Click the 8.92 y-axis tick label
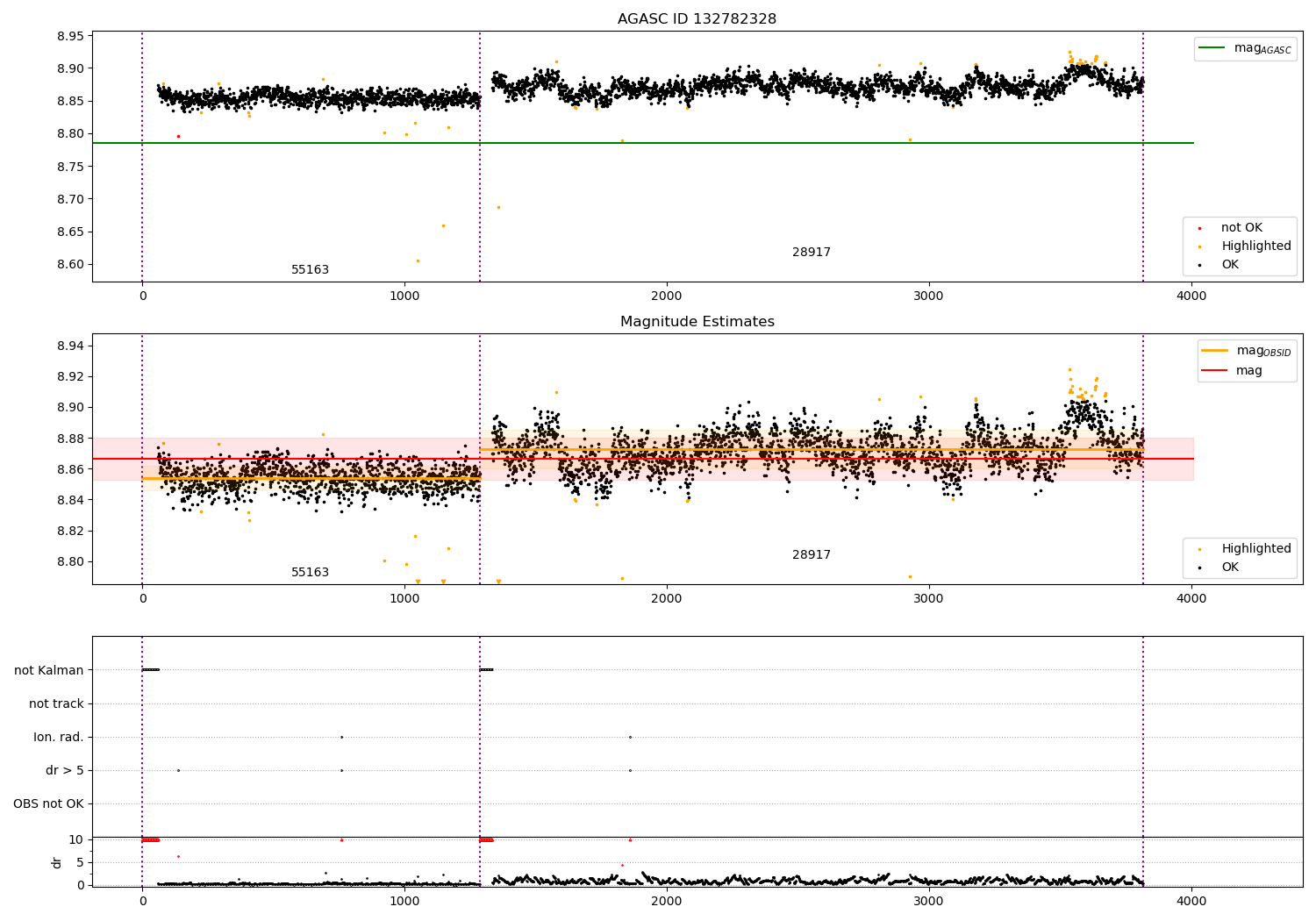Image resolution: width=1316 pixels, height=921 pixels. [x=70, y=376]
